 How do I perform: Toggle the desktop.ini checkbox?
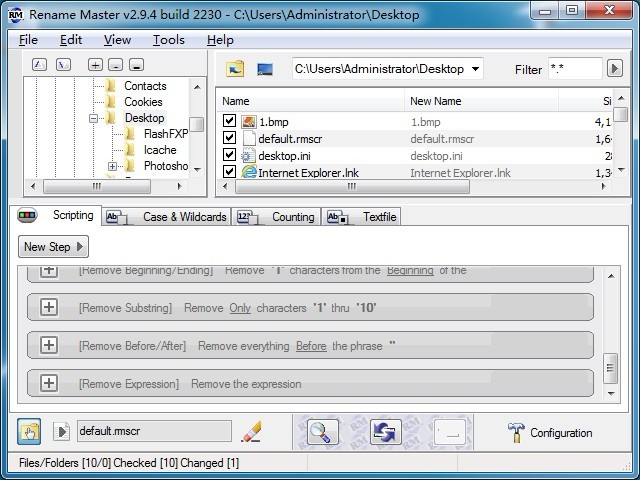(230, 156)
